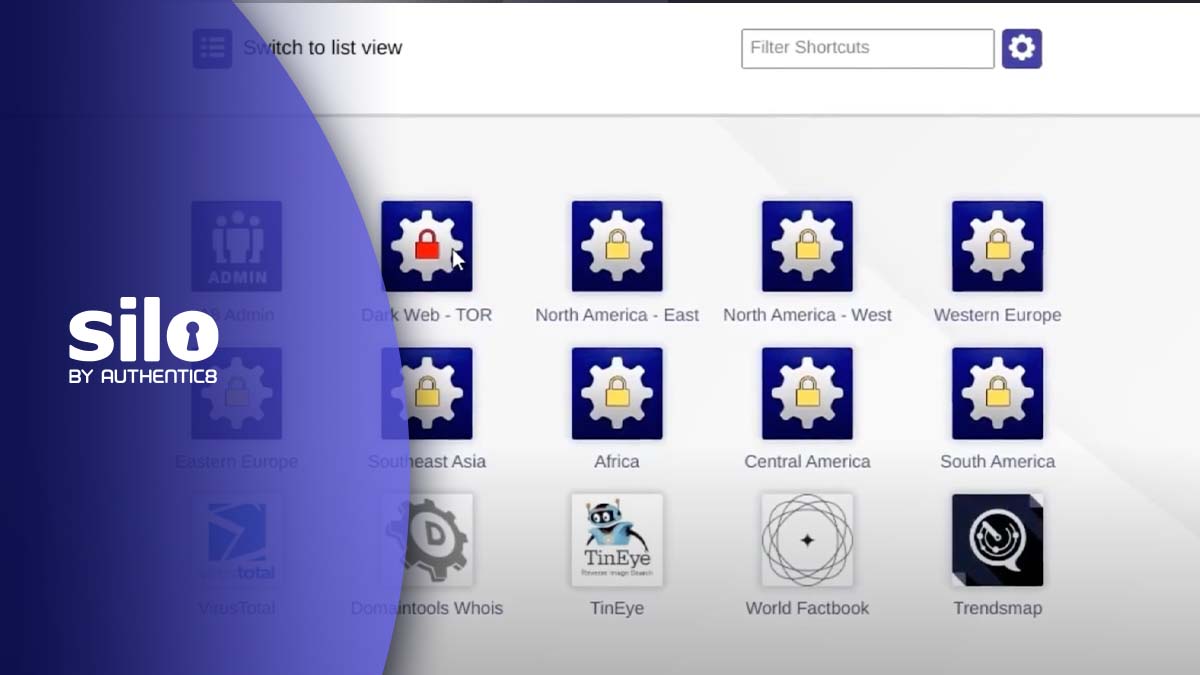
Task: Open the Dark Web - TOR shortcut icon
Action: [427, 246]
